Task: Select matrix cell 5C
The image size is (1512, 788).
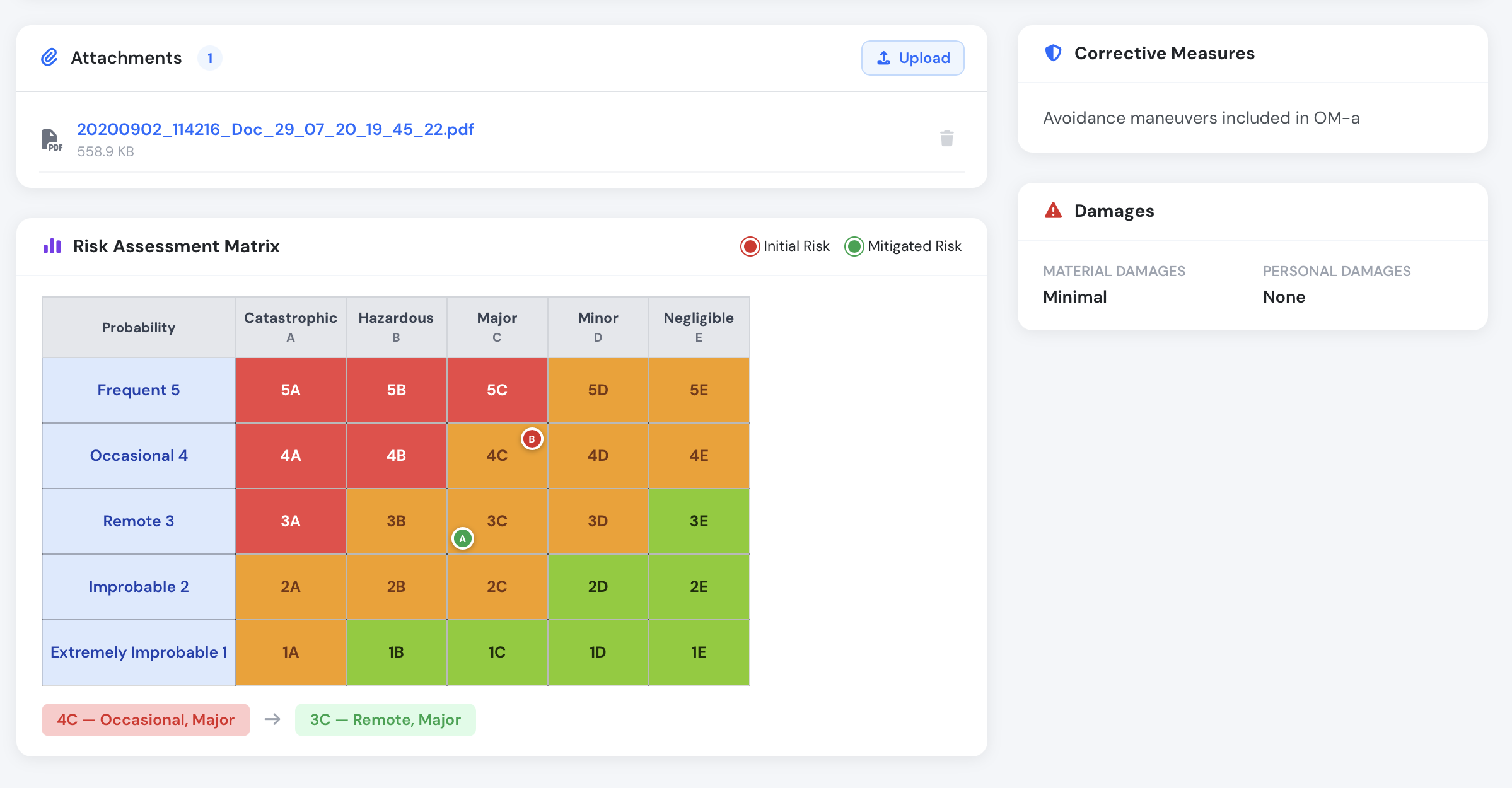Action: (x=497, y=390)
